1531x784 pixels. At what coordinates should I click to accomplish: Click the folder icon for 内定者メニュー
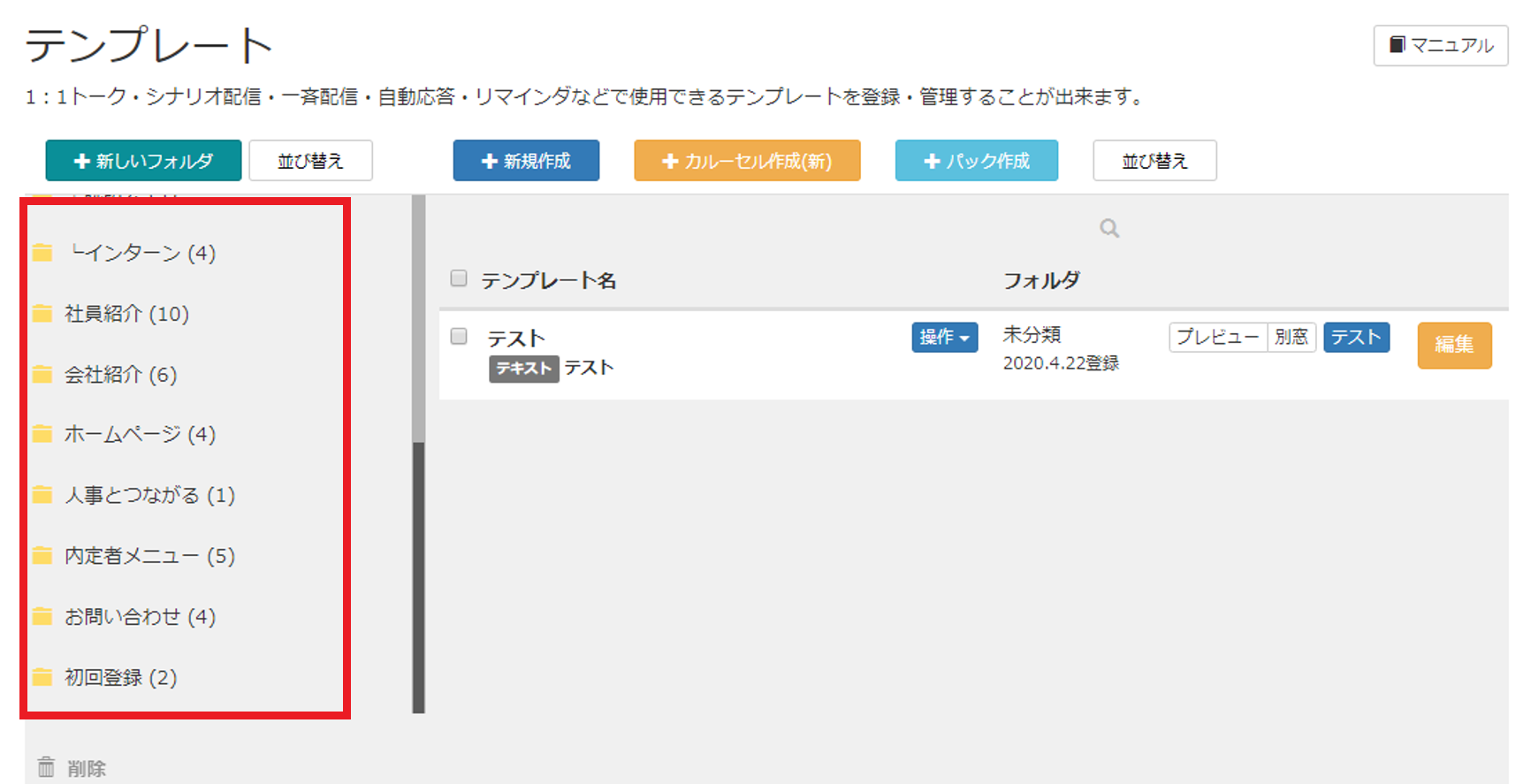[42, 556]
